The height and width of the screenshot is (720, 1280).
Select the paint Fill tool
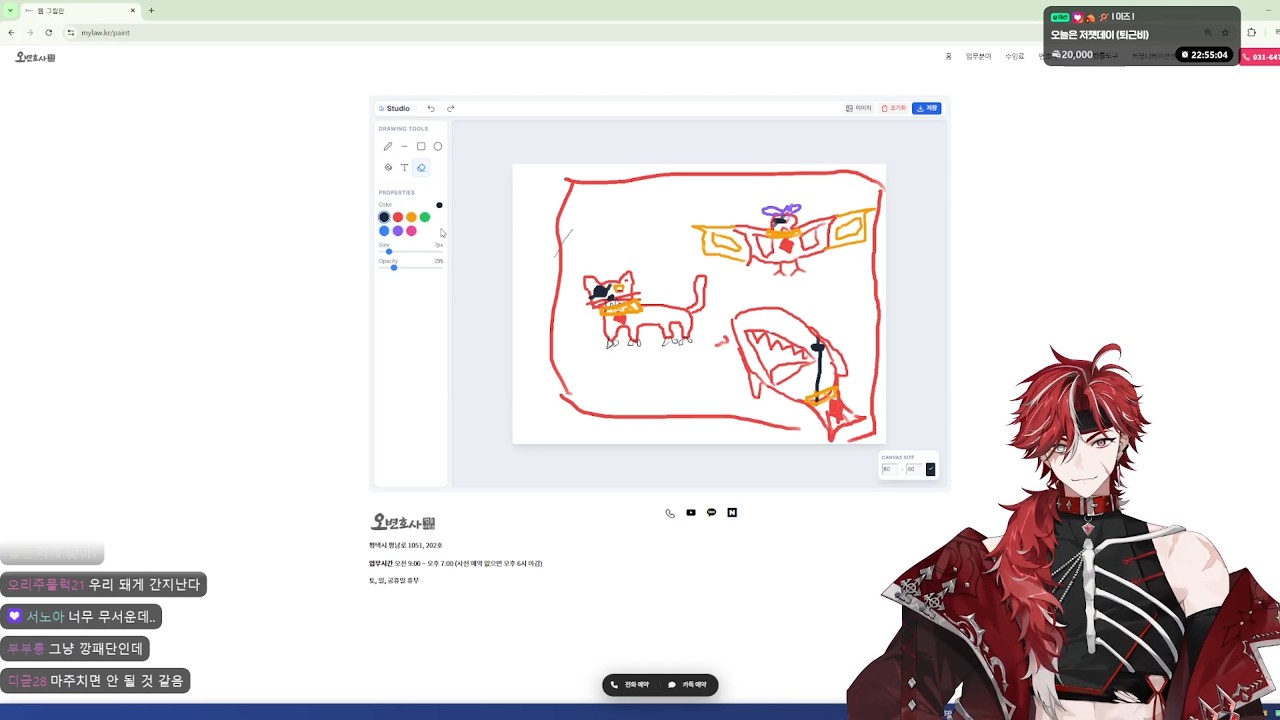click(x=388, y=168)
